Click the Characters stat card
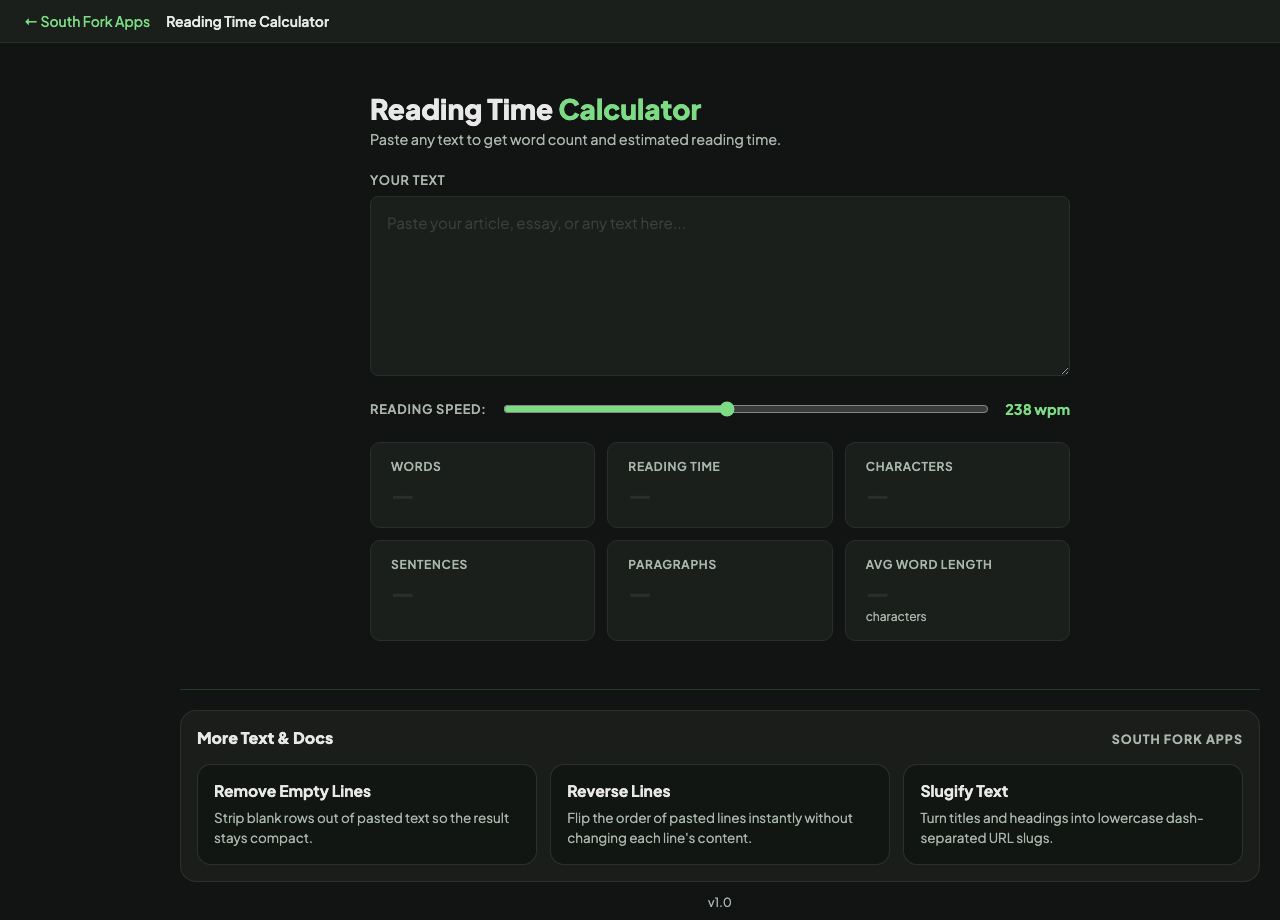This screenshot has height=920, width=1280. pos(957,485)
